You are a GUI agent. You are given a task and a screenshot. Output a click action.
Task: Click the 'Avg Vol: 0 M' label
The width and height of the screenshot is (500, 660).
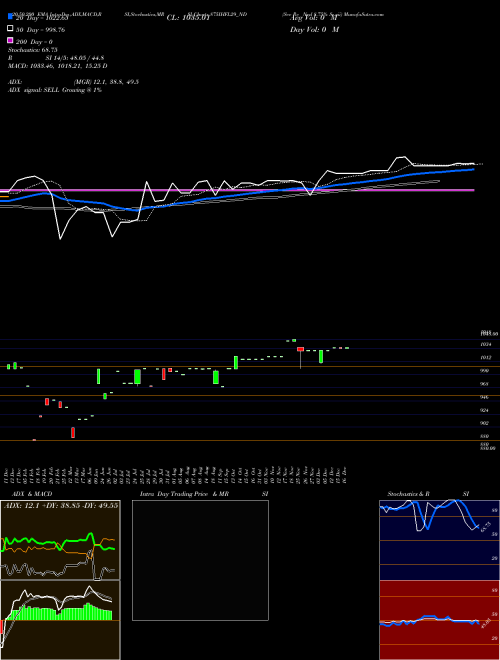coord(314,19)
